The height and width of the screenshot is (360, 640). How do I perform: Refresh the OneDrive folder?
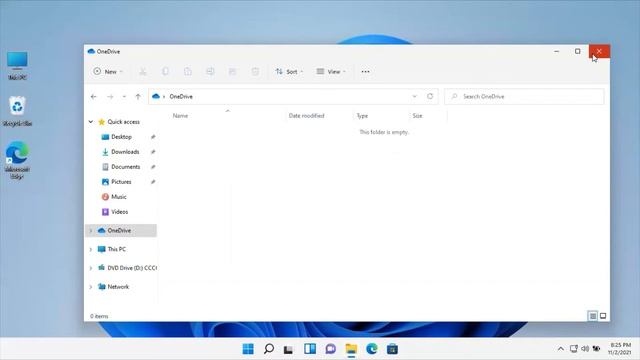pos(430,96)
